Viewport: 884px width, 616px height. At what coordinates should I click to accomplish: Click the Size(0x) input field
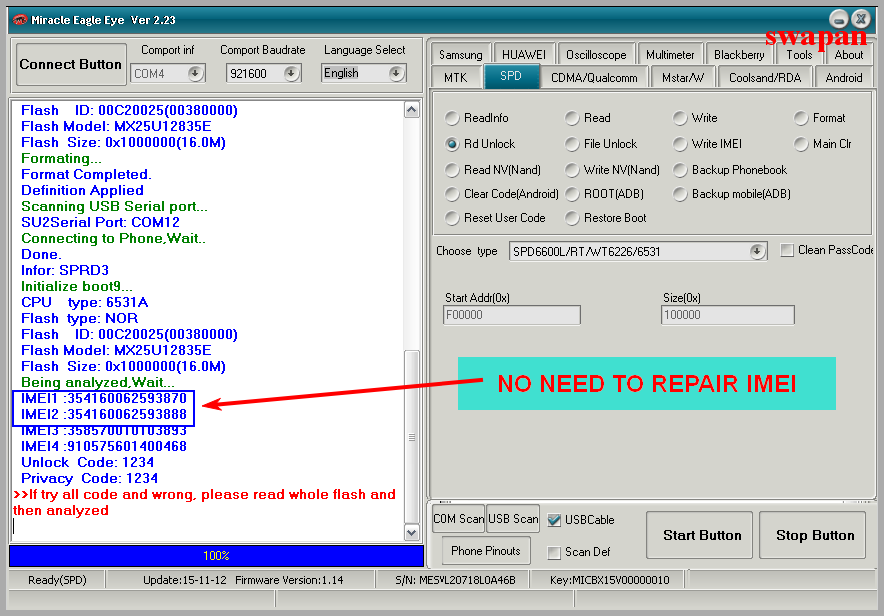pos(728,315)
